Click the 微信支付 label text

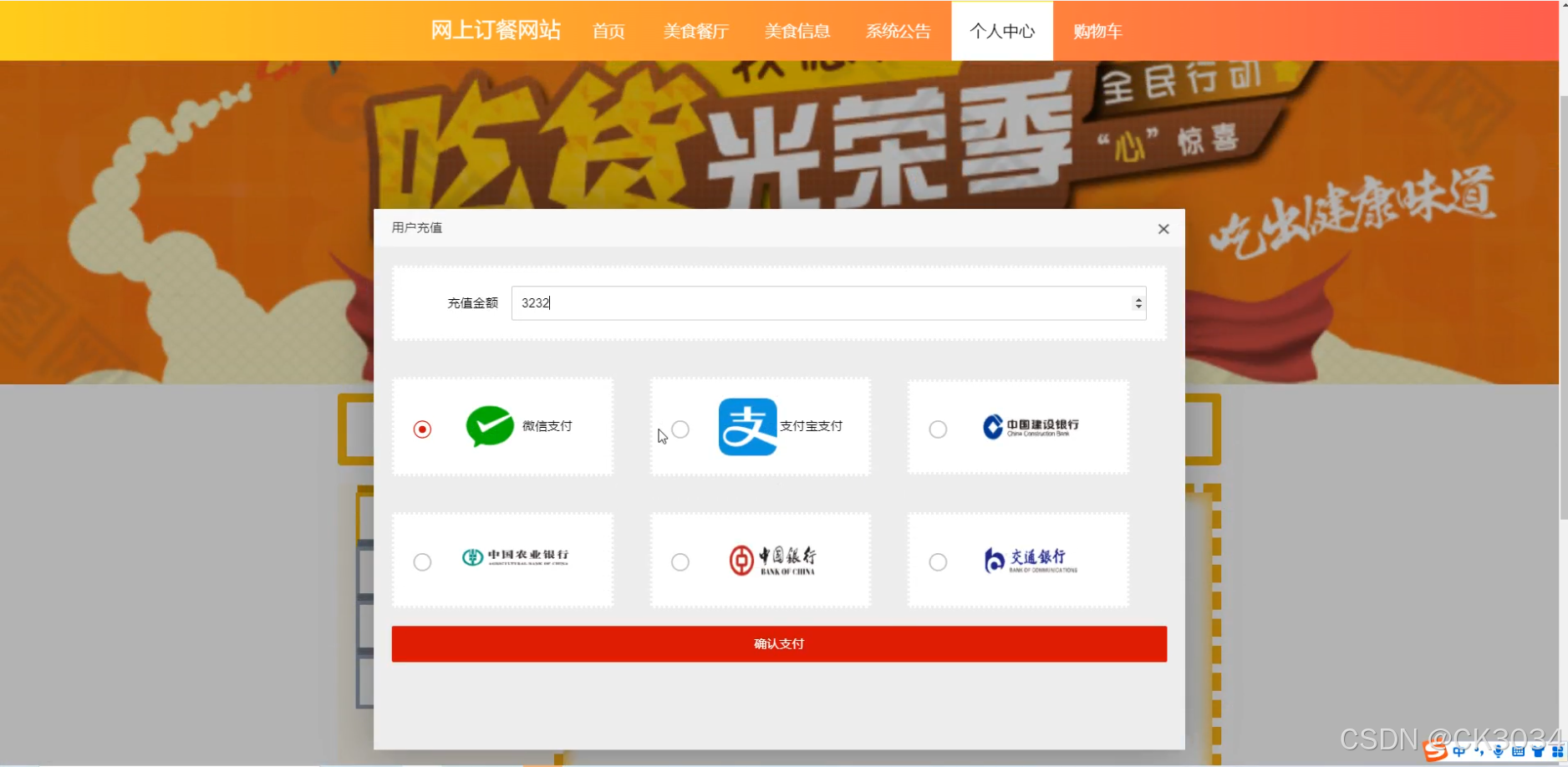click(547, 426)
